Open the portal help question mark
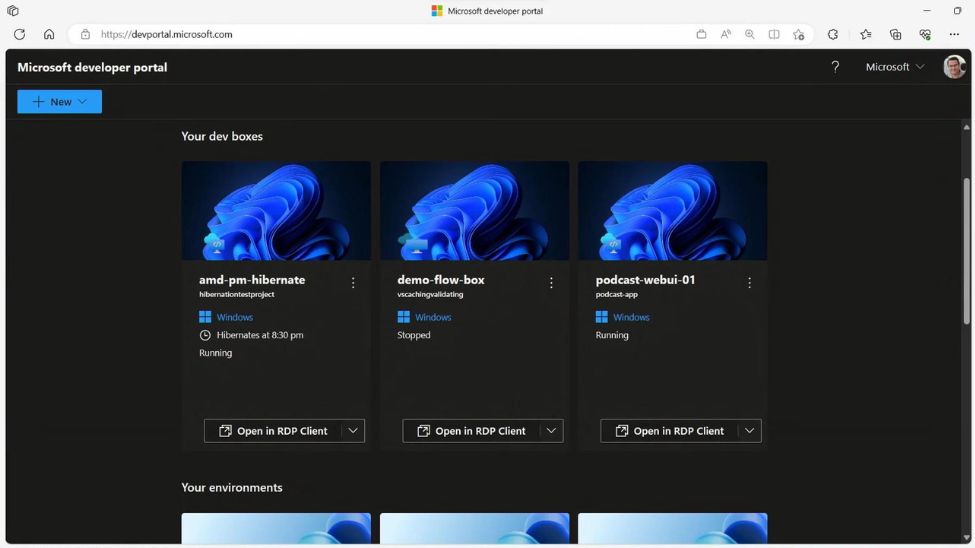This screenshot has height=548, width=975. 835,67
